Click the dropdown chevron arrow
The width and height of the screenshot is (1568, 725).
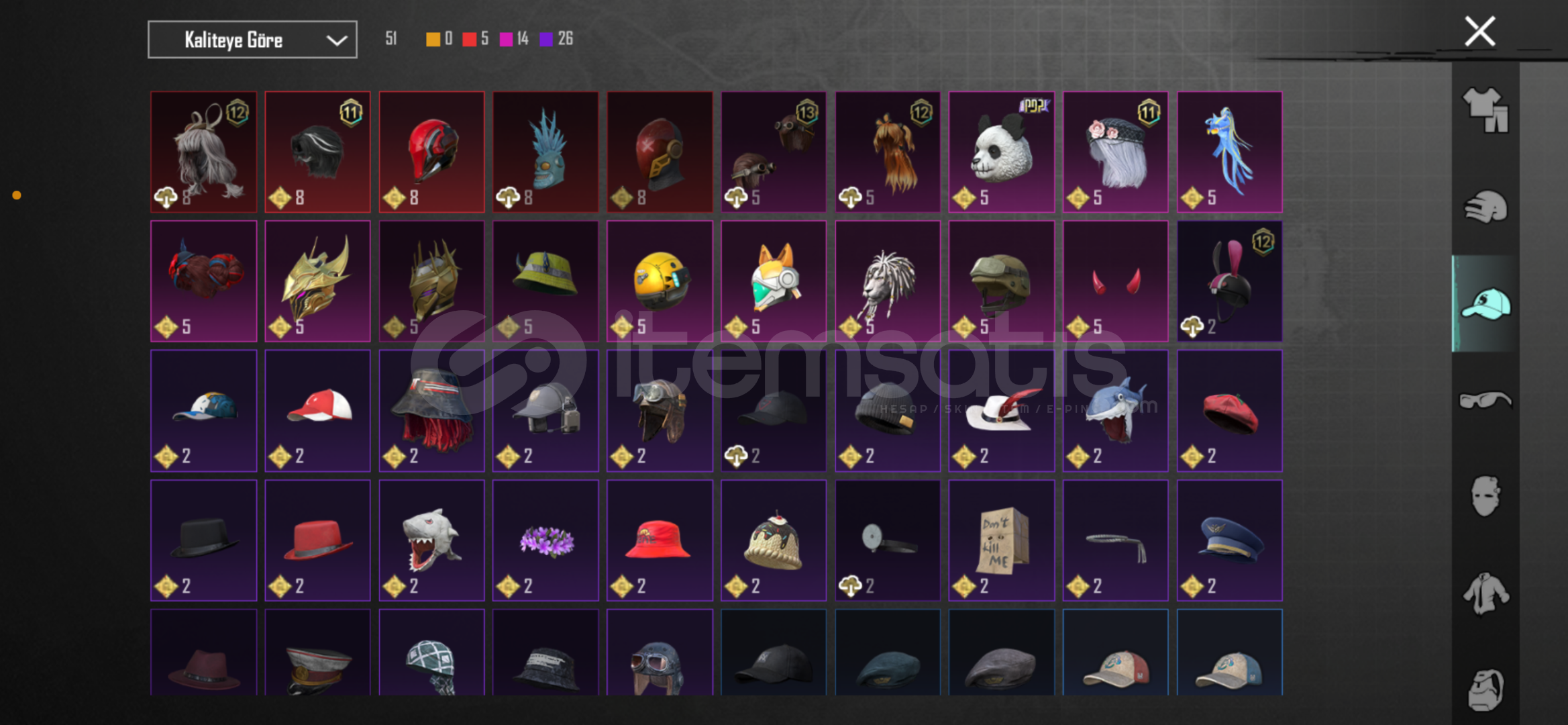click(337, 40)
